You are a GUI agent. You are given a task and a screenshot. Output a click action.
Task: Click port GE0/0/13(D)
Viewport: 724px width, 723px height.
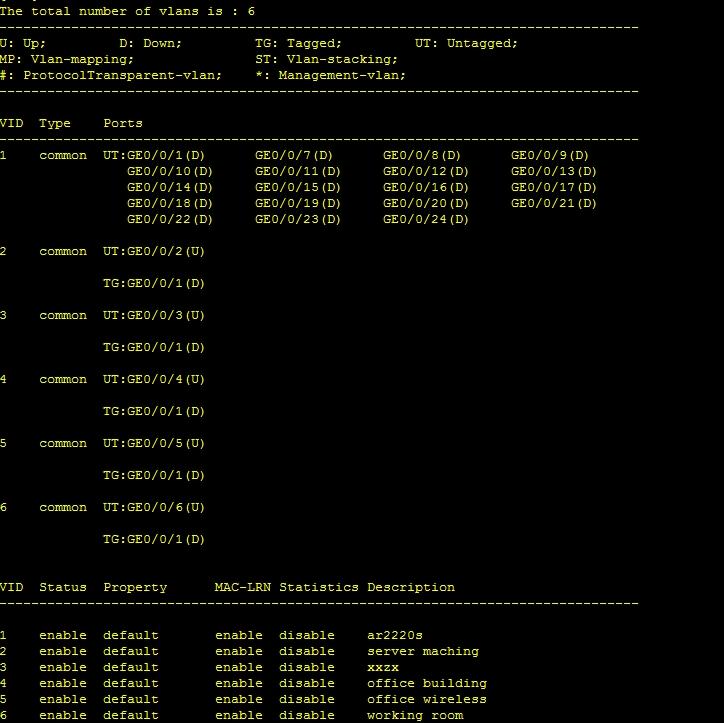tap(553, 171)
